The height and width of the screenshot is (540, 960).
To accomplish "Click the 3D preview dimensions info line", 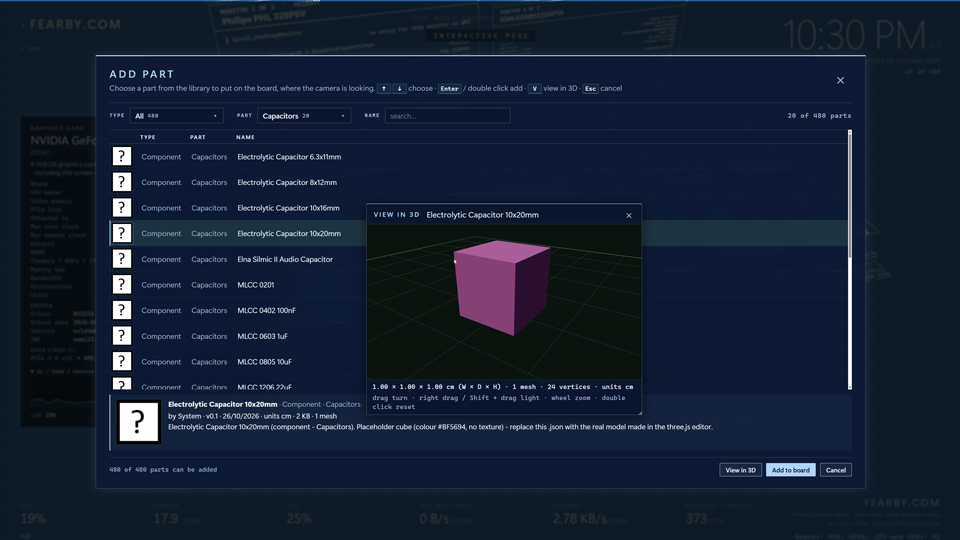I will click(503, 387).
